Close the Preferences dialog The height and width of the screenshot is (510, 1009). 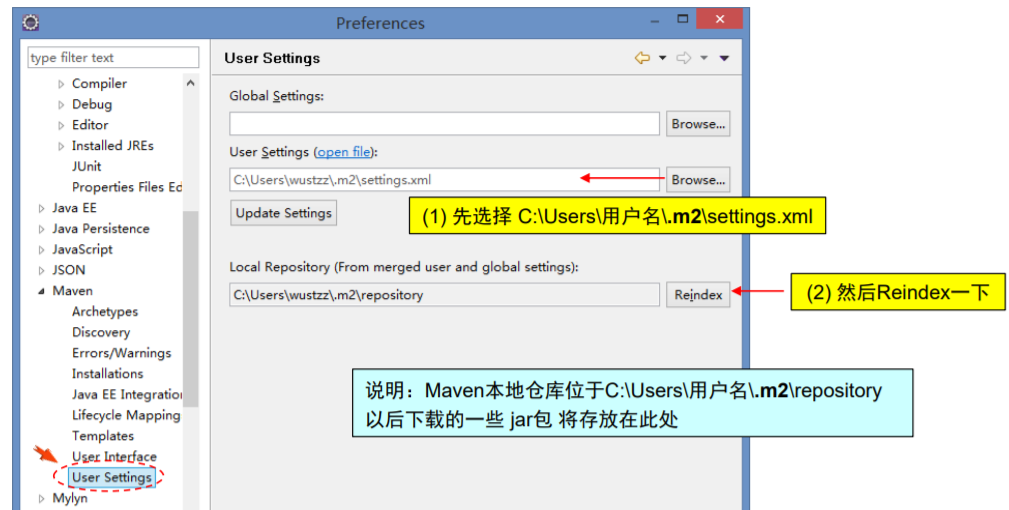(719, 19)
